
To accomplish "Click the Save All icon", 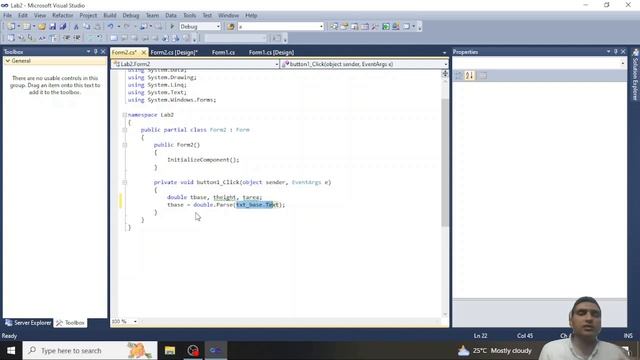I will [x=63, y=27].
